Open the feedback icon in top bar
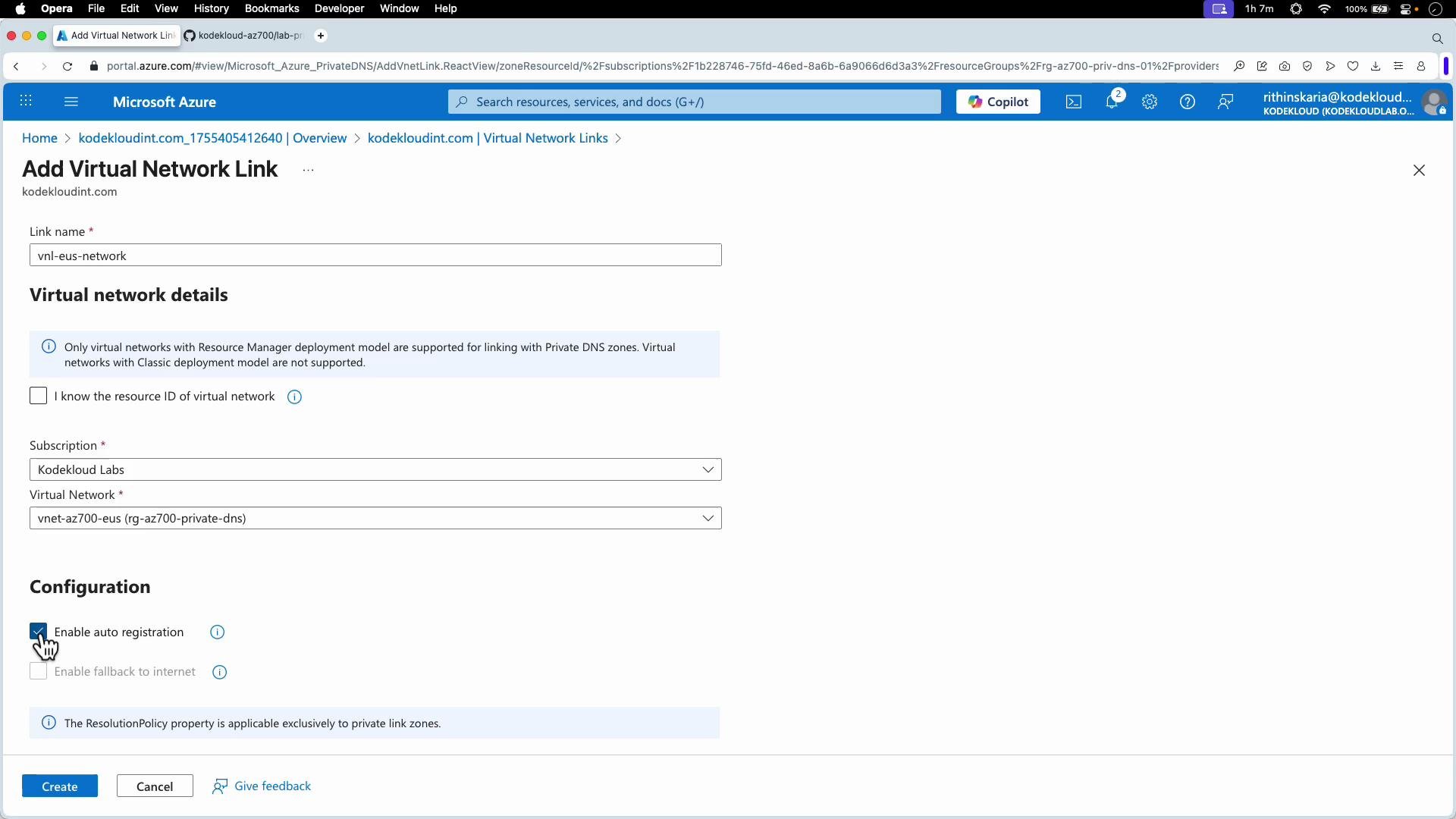Screen dimensions: 1456x819 [1225, 102]
